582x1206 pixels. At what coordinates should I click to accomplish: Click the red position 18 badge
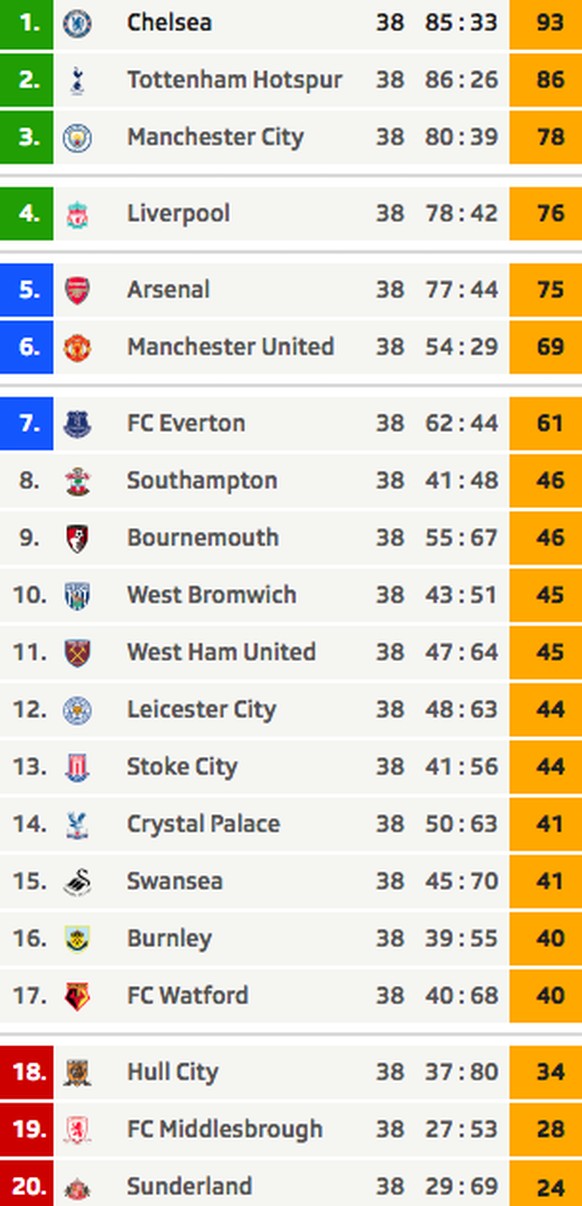(x=26, y=1072)
